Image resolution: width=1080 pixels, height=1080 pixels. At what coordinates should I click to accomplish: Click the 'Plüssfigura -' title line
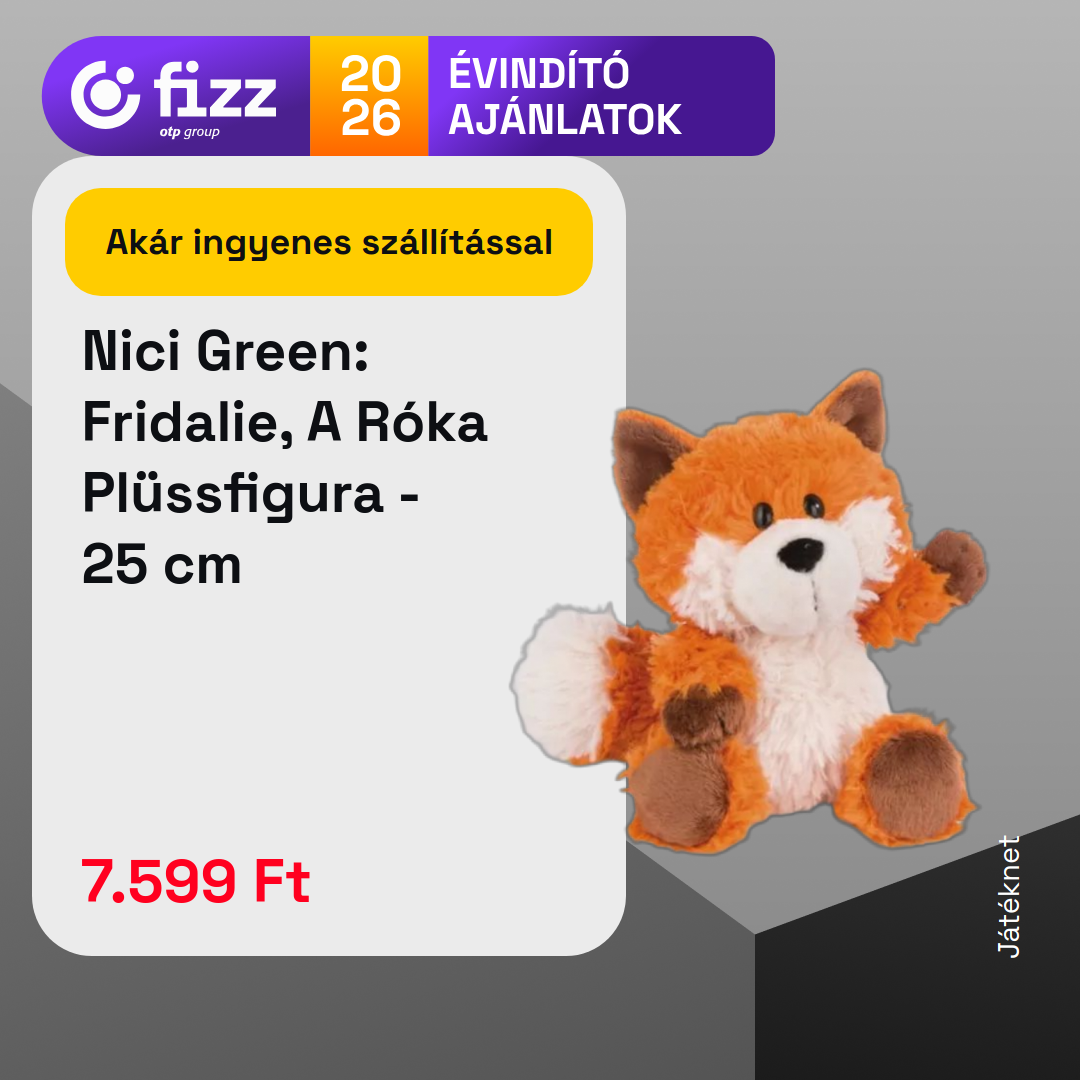tap(251, 493)
